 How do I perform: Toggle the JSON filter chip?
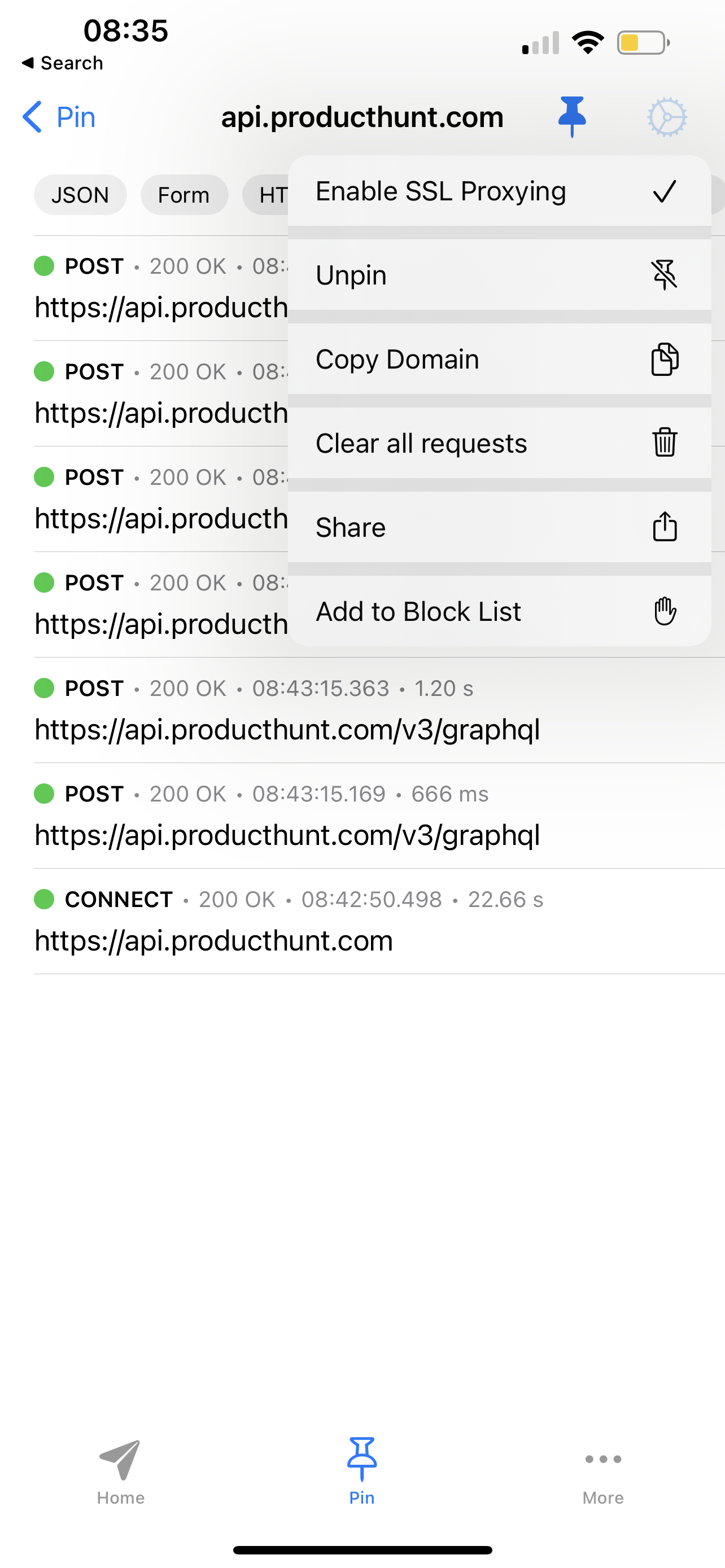(x=80, y=194)
